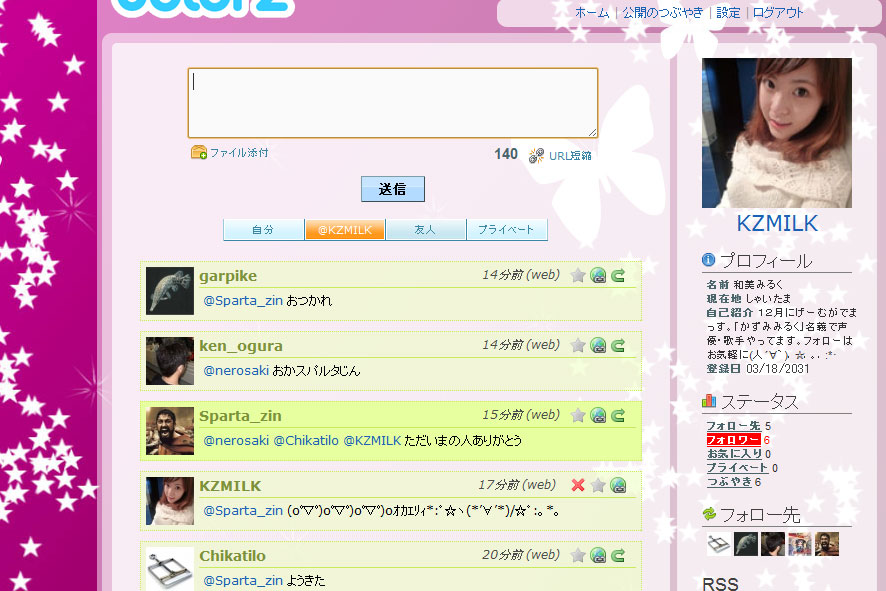Star the Sparta_zin post

click(578, 415)
